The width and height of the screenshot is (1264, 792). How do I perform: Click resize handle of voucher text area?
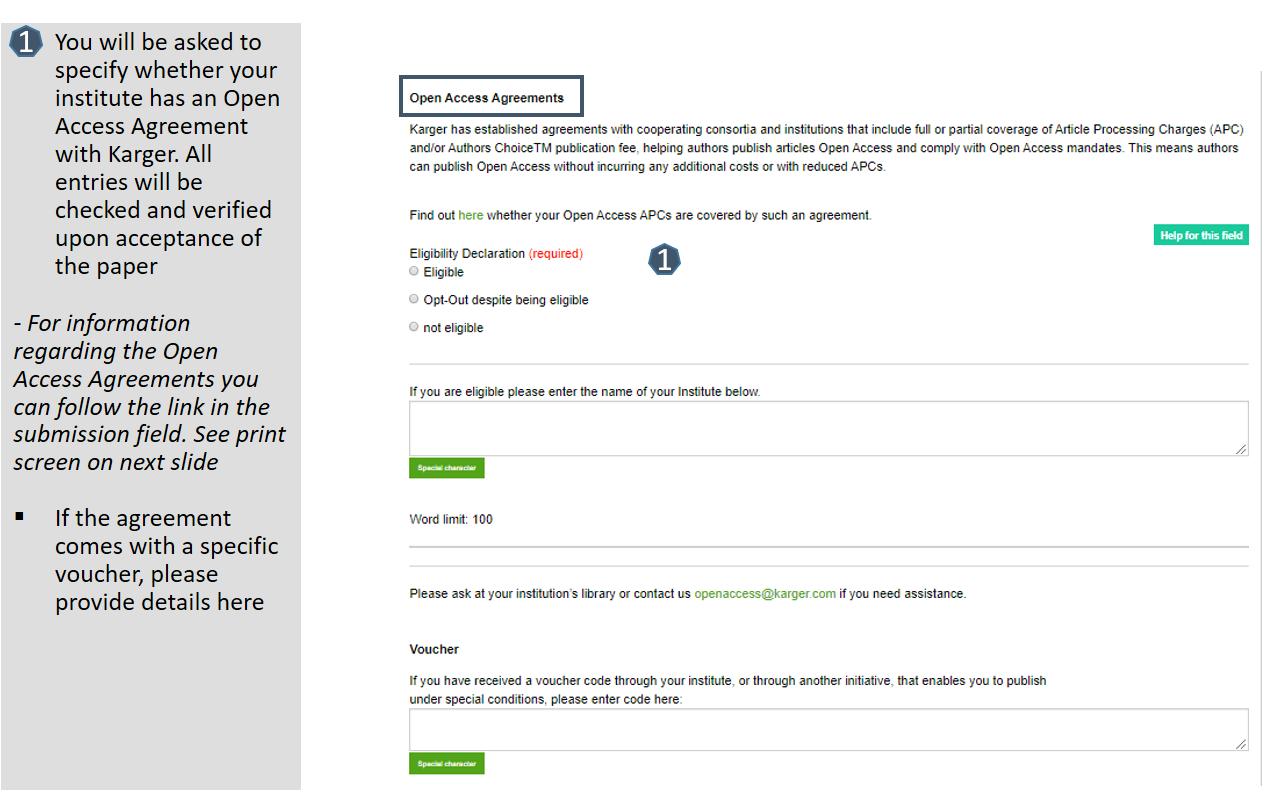click(x=1241, y=743)
